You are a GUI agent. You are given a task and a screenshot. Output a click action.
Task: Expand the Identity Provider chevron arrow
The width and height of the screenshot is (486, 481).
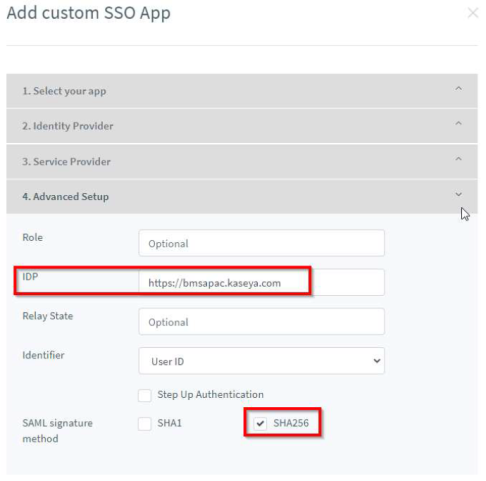[x=459, y=123]
